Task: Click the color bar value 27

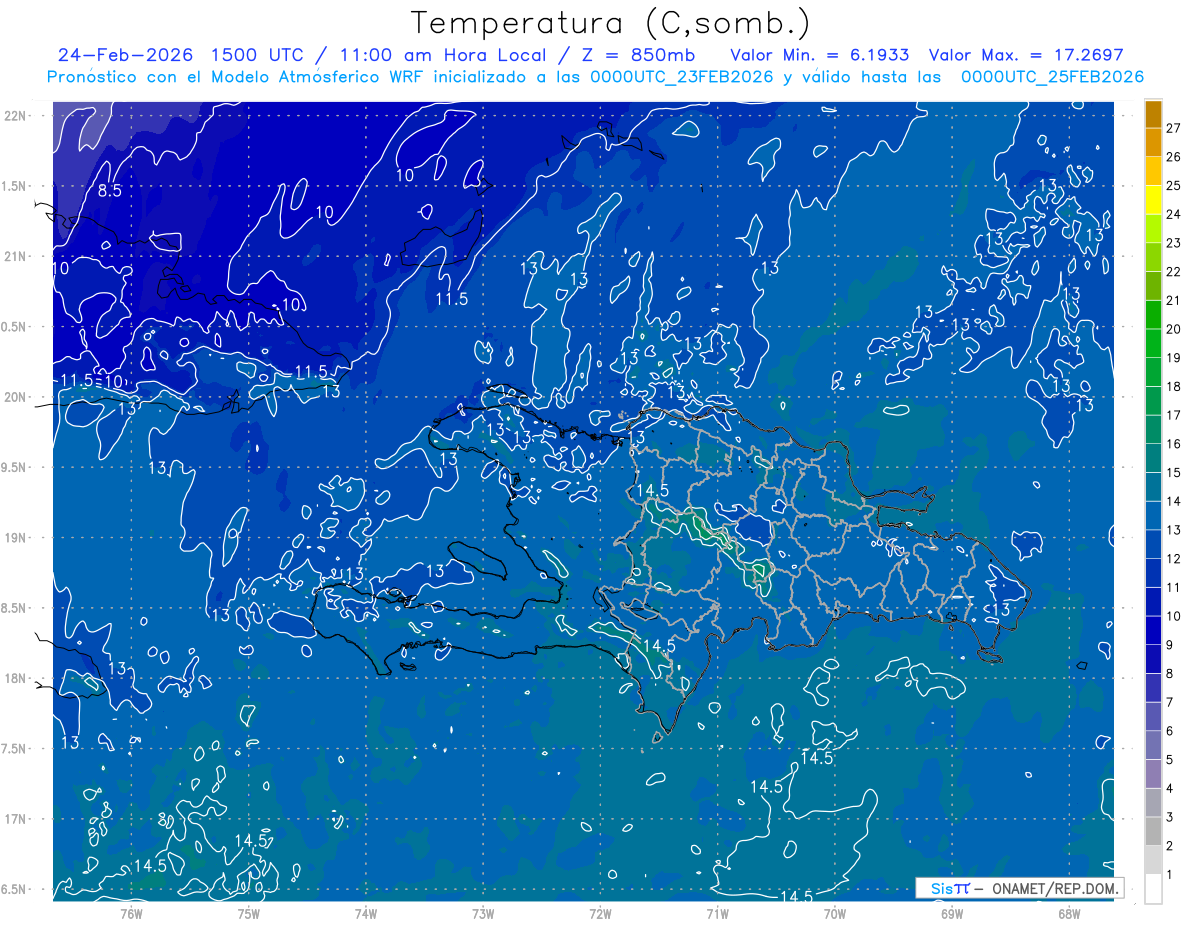Action: 1173,128
